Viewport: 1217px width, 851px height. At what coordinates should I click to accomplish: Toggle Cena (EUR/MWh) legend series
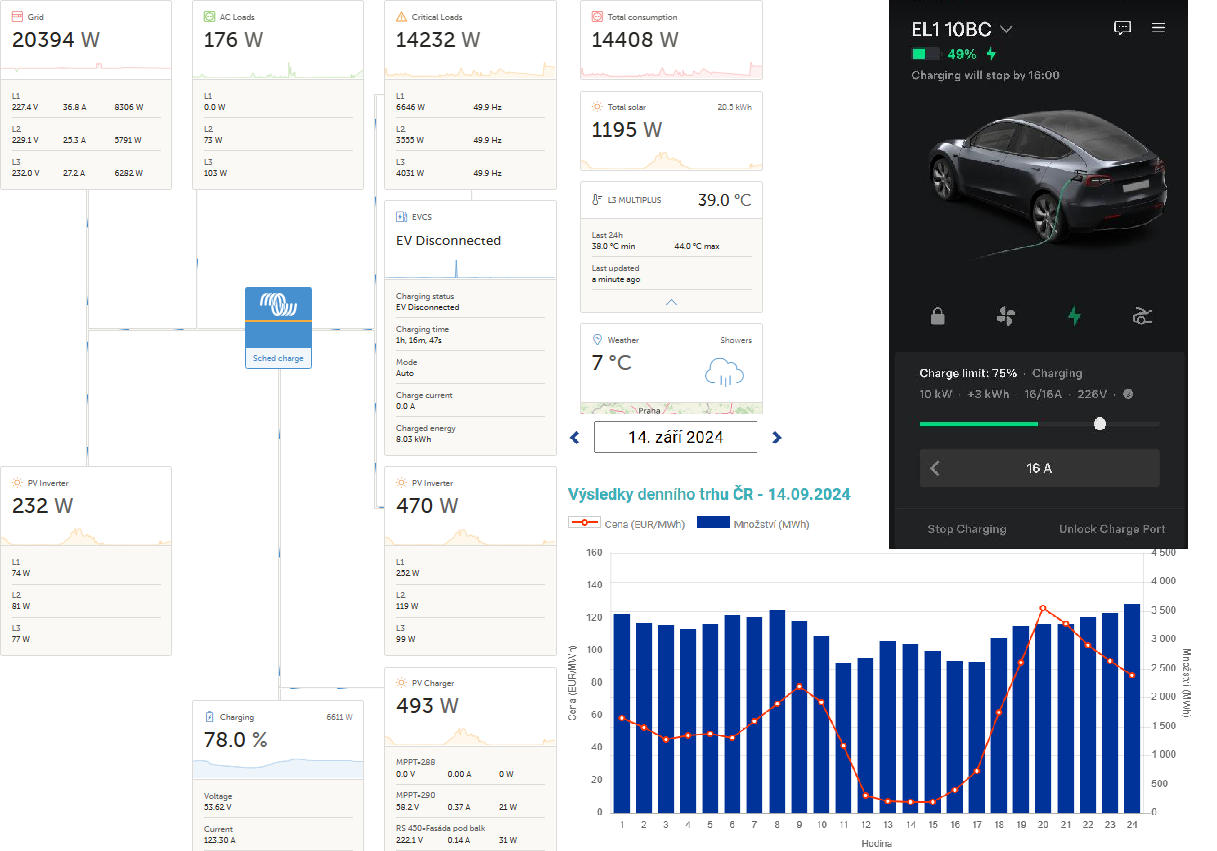coord(625,523)
